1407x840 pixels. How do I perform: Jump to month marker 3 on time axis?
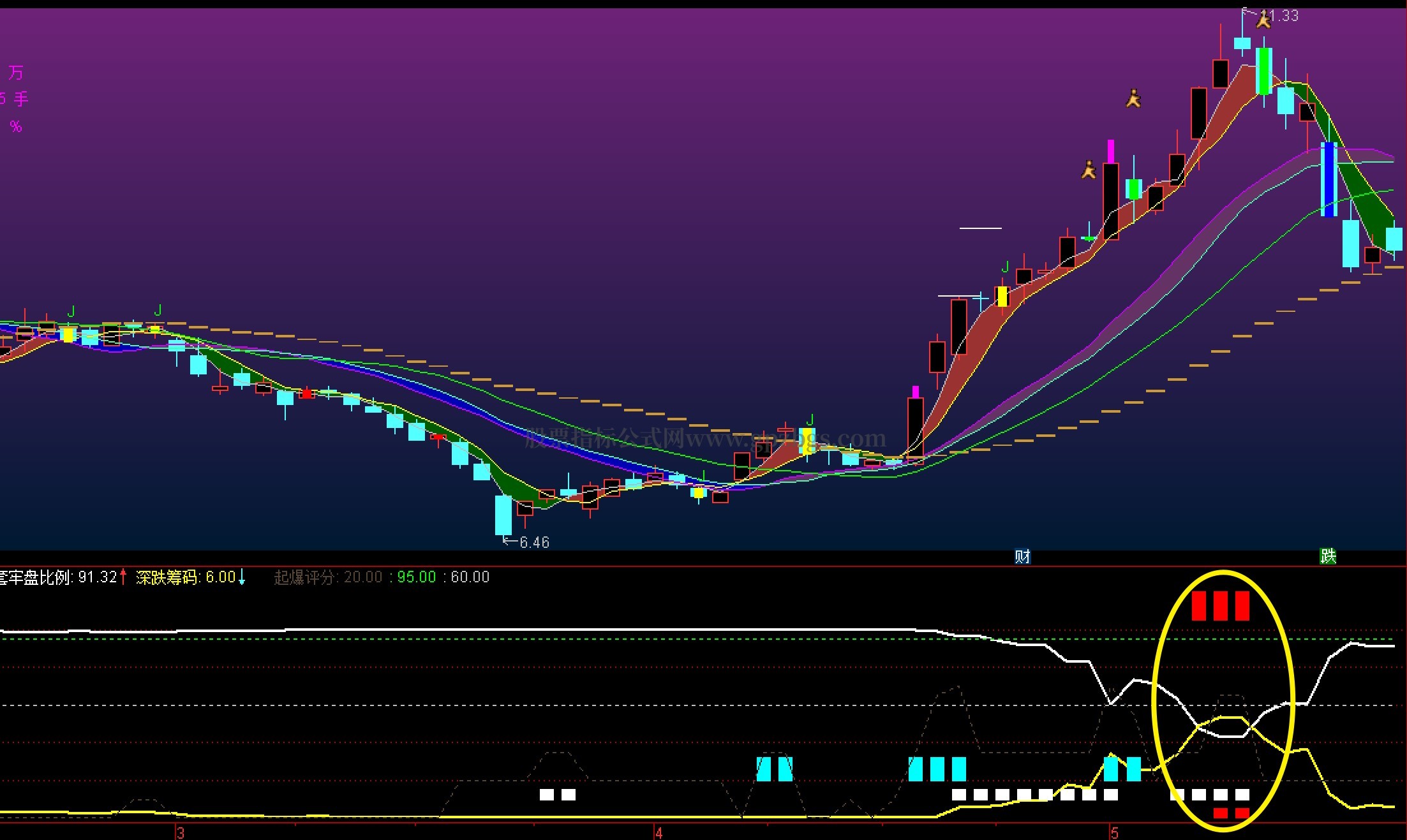tap(181, 833)
